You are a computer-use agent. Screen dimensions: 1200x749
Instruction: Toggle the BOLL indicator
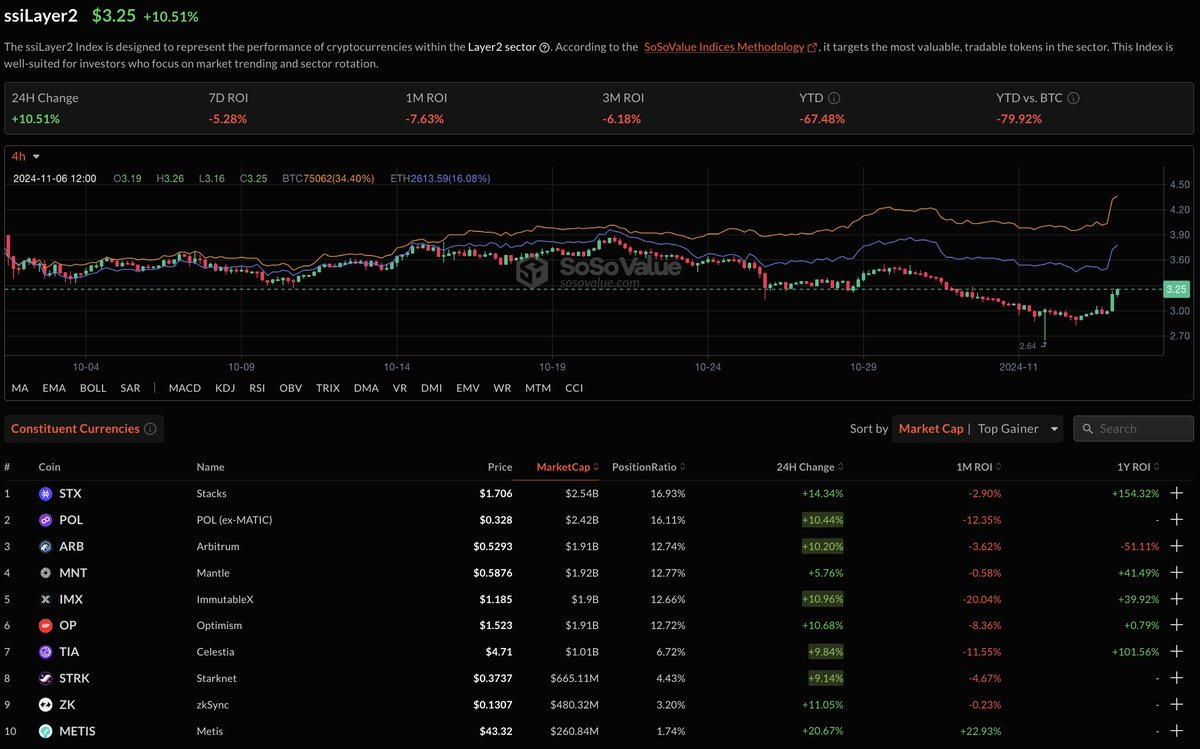[x=93, y=388]
